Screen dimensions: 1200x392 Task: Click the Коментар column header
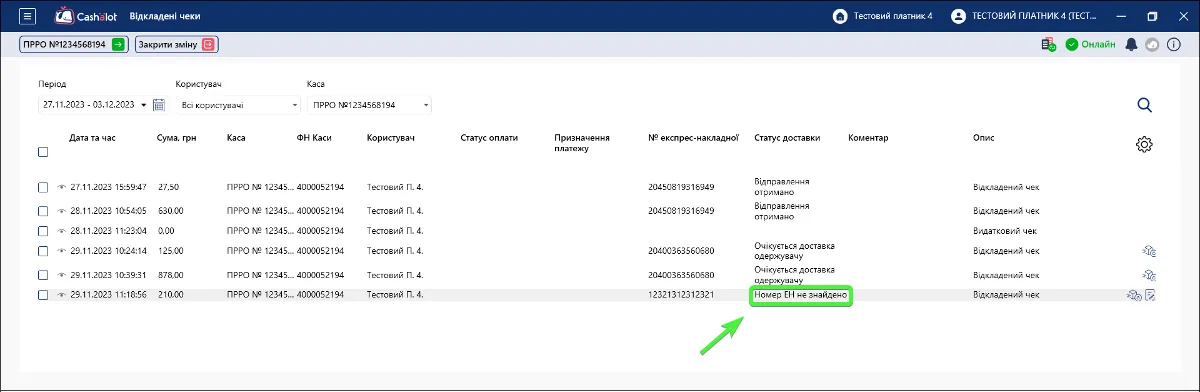(868, 137)
